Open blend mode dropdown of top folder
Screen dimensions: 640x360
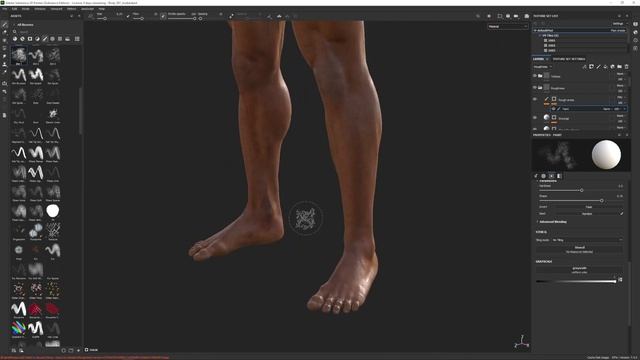tap(621, 74)
